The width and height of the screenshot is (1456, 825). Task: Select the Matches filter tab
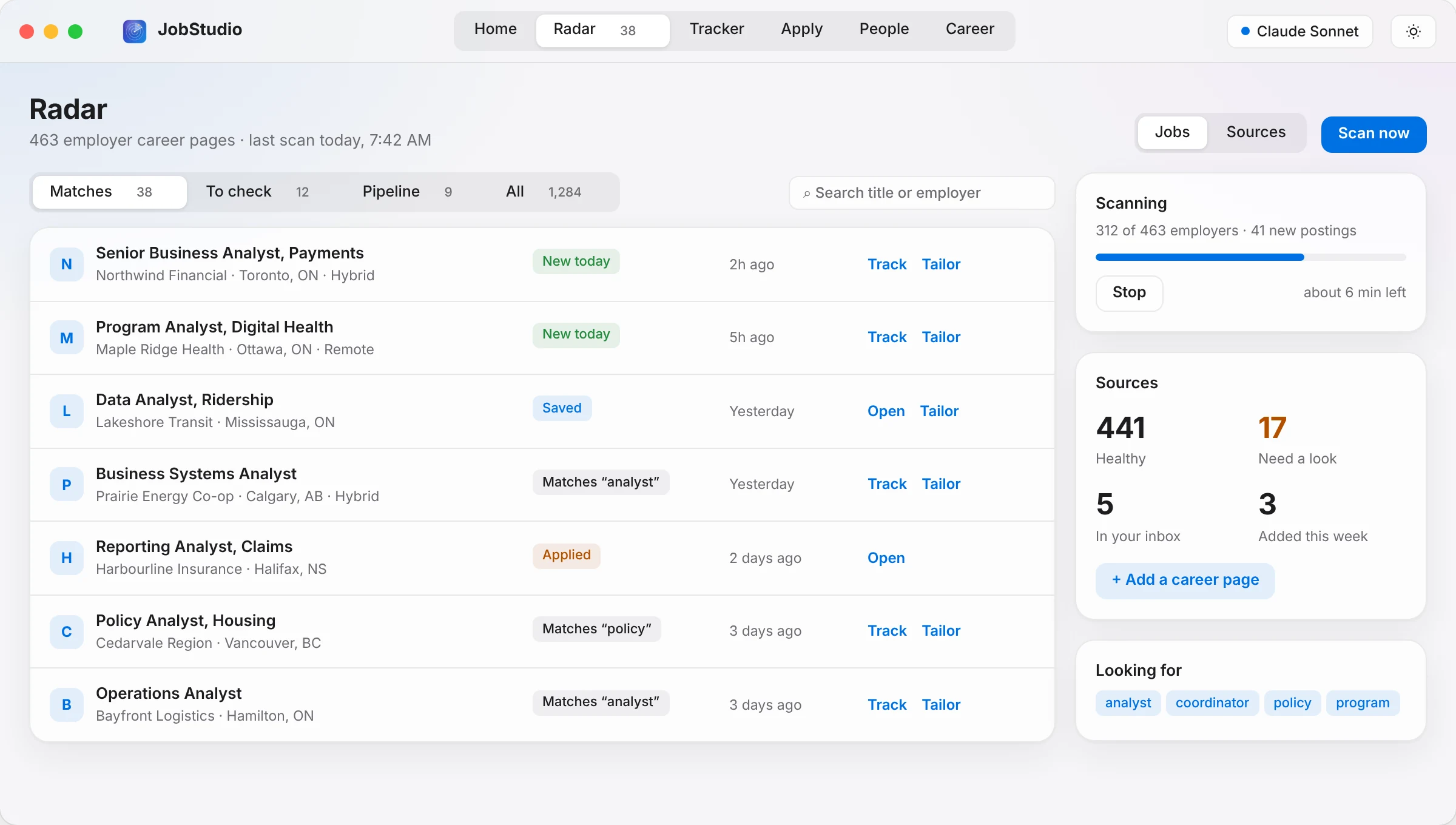pos(110,192)
